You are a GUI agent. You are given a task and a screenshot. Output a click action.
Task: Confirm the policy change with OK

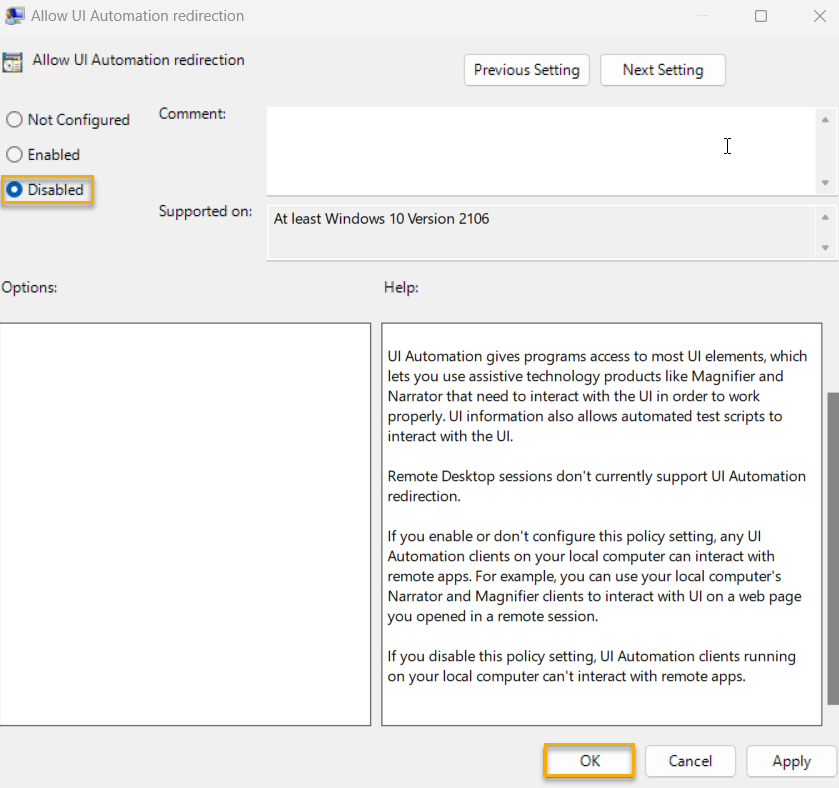pyautogui.click(x=588, y=761)
